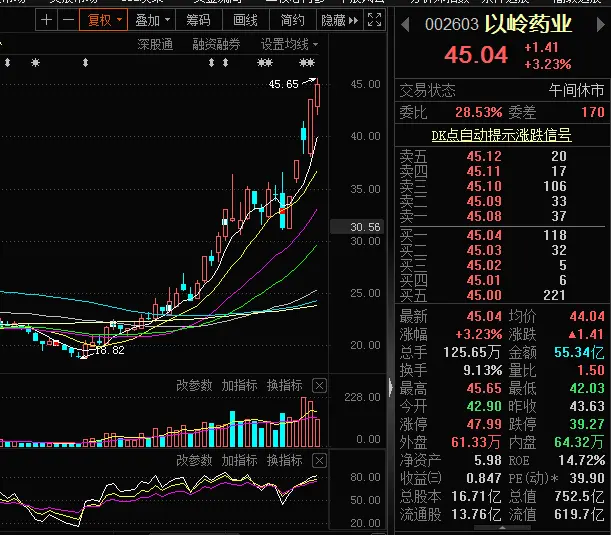Viewport: 611px width, 535px height.
Task: Click DK点自动提示涨跌信号 link
Action: (x=502, y=135)
